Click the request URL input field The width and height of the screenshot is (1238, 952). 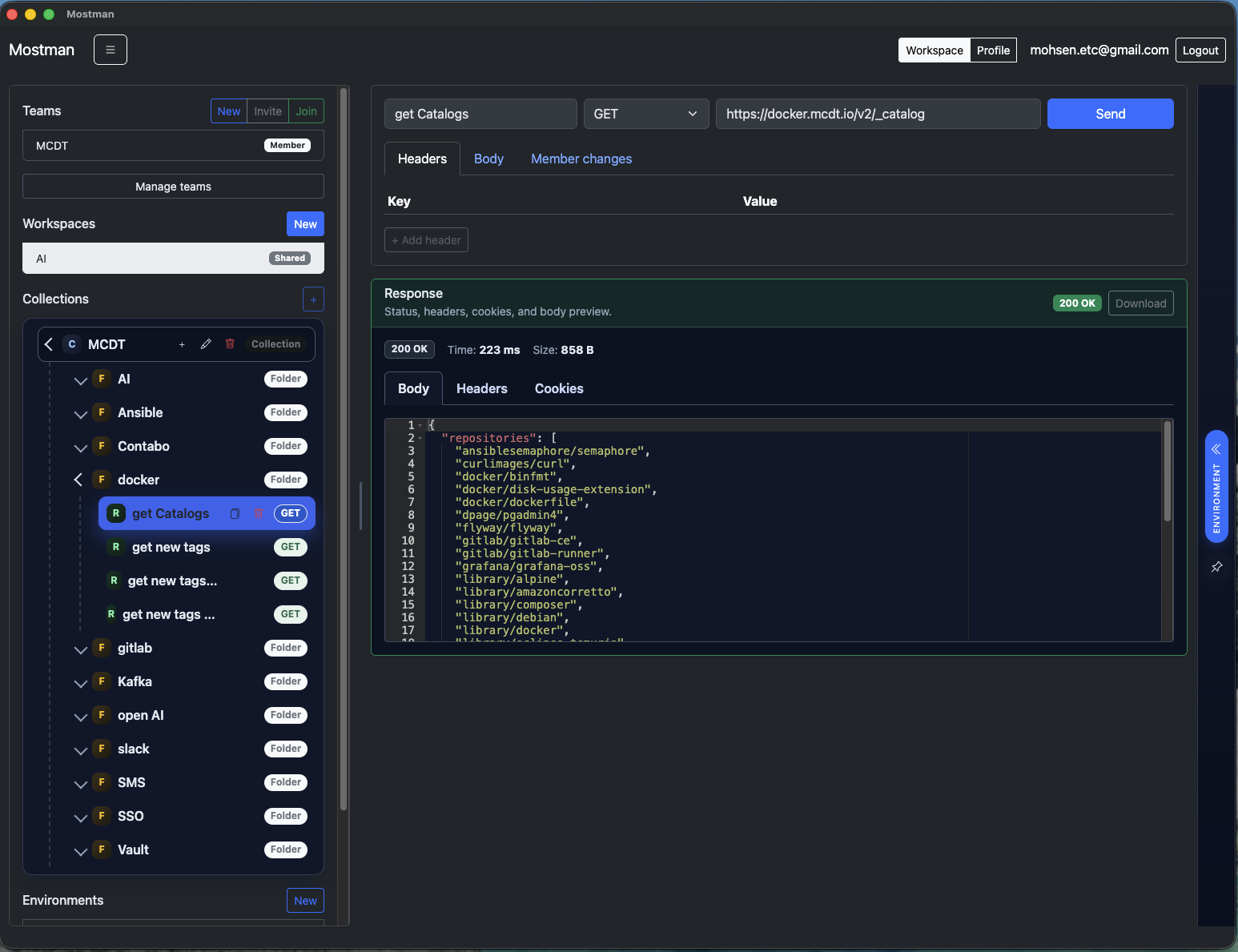[878, 114]
